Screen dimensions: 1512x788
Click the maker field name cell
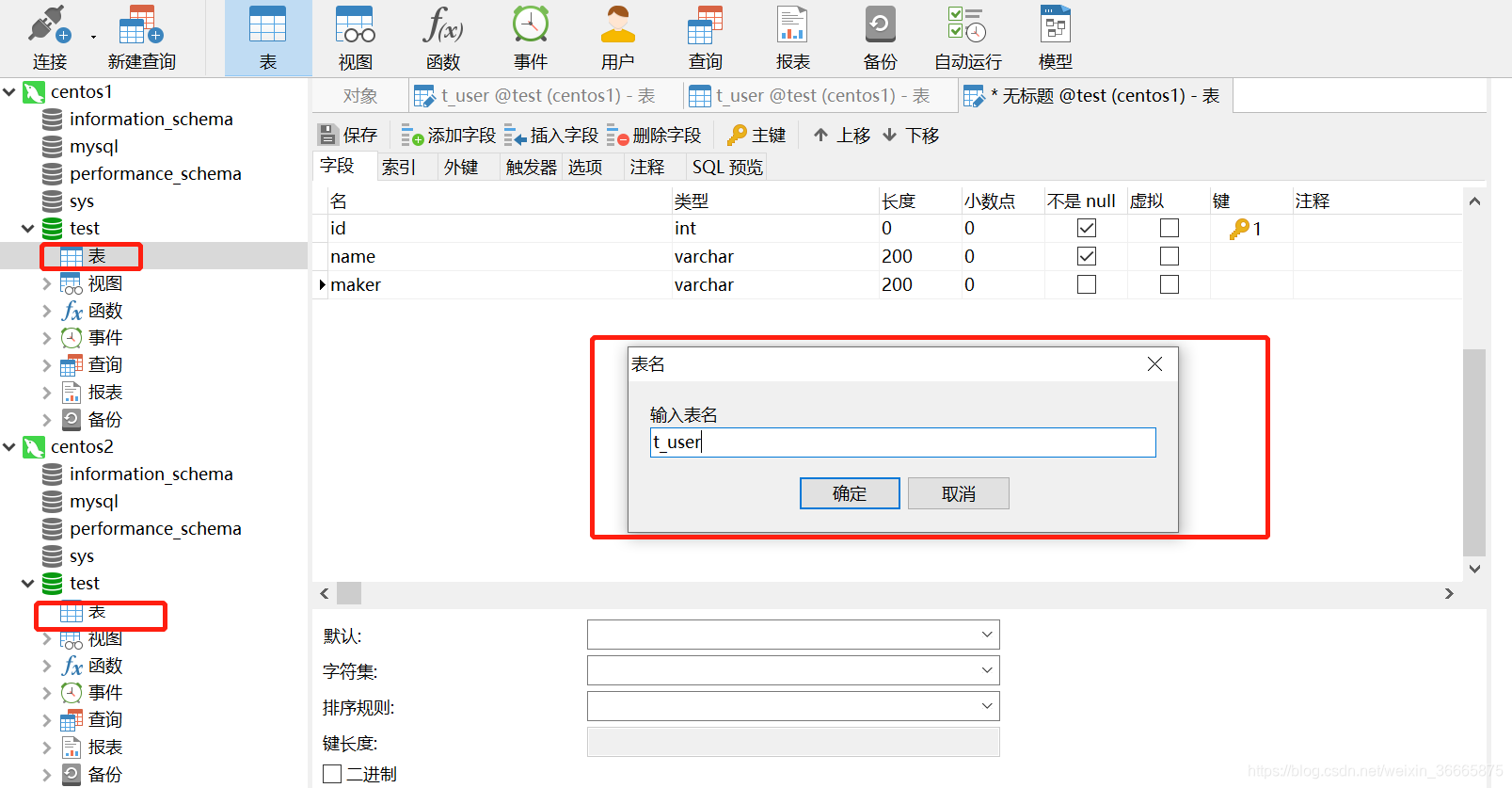(x=500, y=284)
